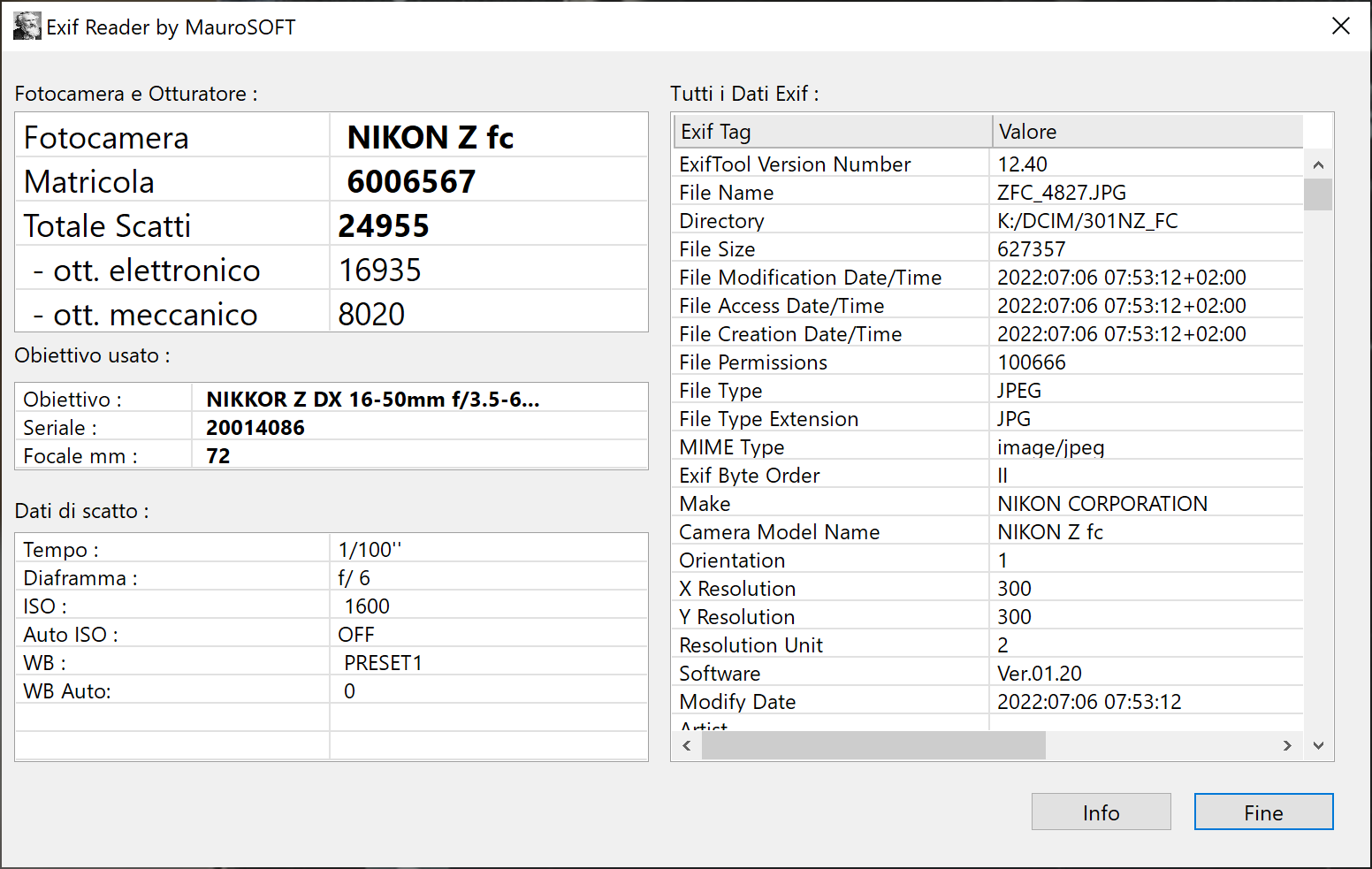The image size is (1372, 869).
Task: Click the serial value '6006567'
Action: coord(411,181)
